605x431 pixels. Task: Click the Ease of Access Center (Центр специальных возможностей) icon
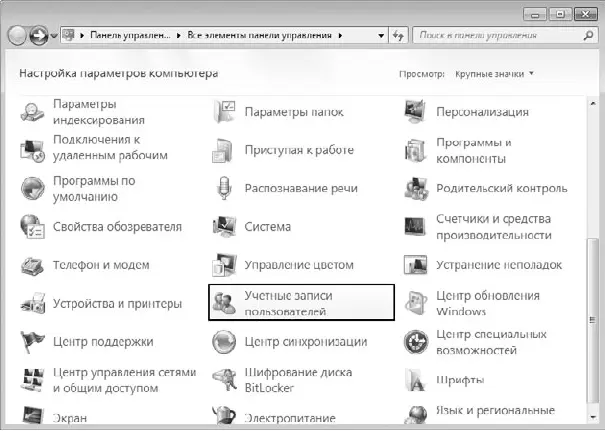[416, 342]
